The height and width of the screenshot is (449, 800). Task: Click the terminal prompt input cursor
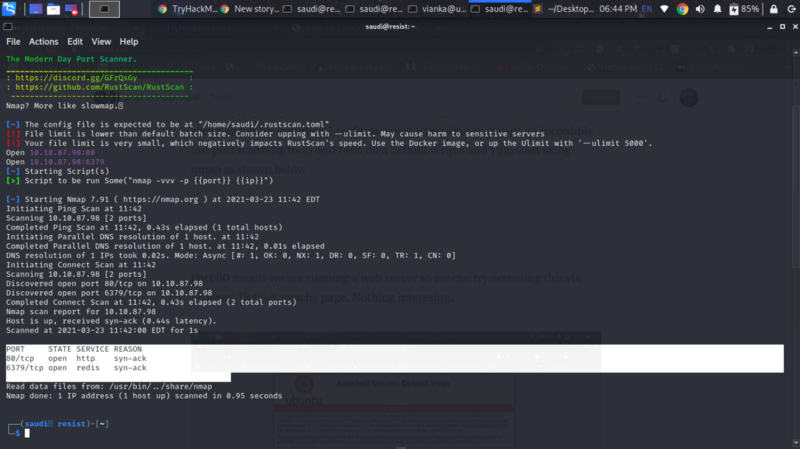[x=27, y=433]
